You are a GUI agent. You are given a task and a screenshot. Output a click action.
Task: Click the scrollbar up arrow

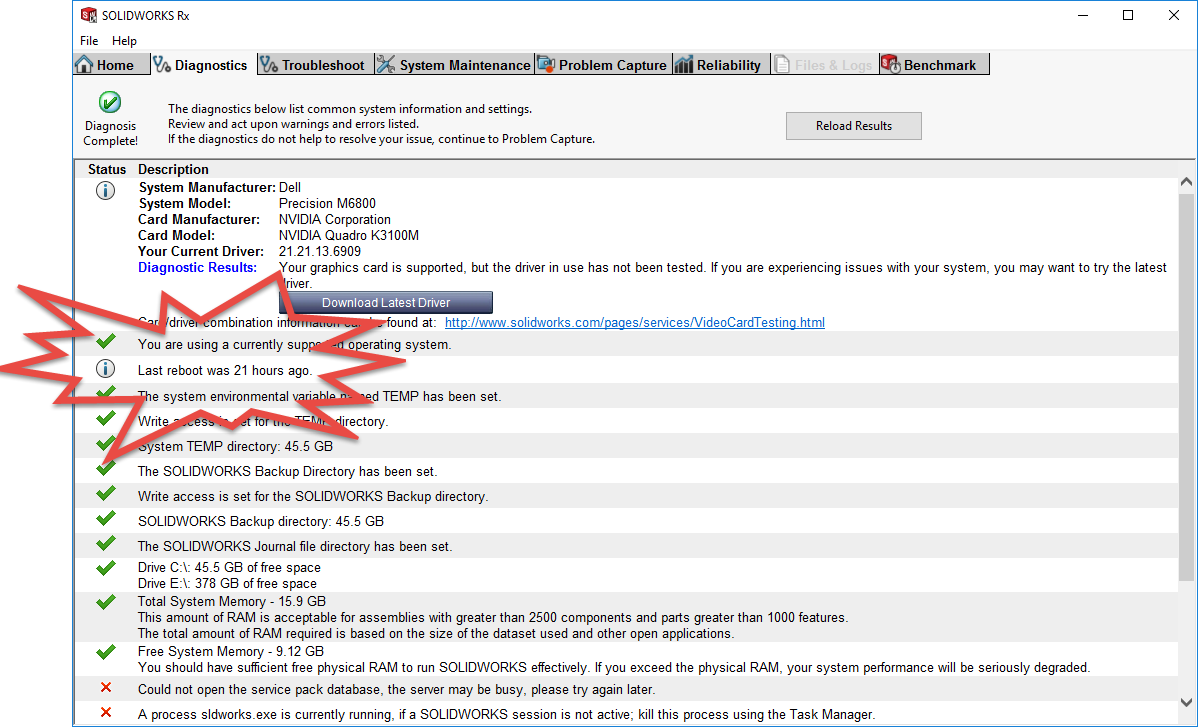[x=1186, y=183]
